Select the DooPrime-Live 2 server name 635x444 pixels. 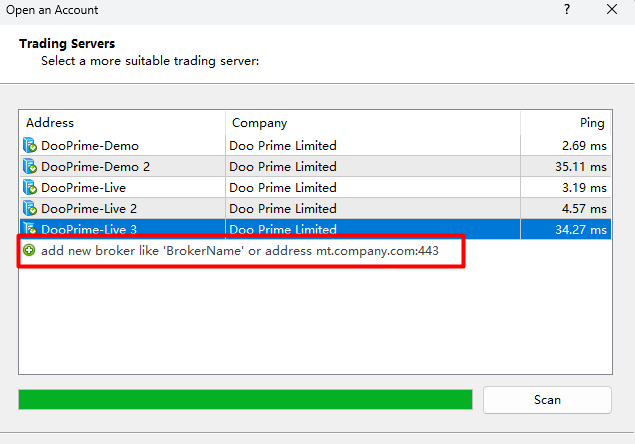click(x=90, y=209)
